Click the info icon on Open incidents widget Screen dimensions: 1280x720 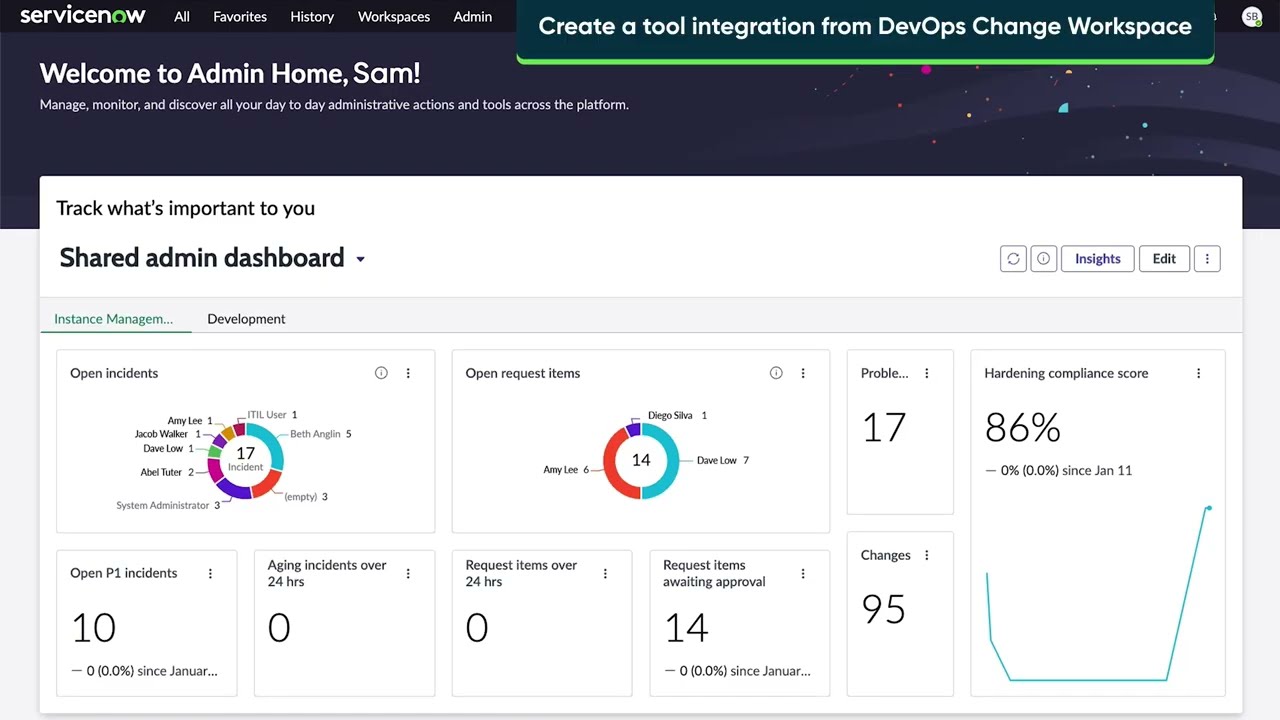pos(381,372)
